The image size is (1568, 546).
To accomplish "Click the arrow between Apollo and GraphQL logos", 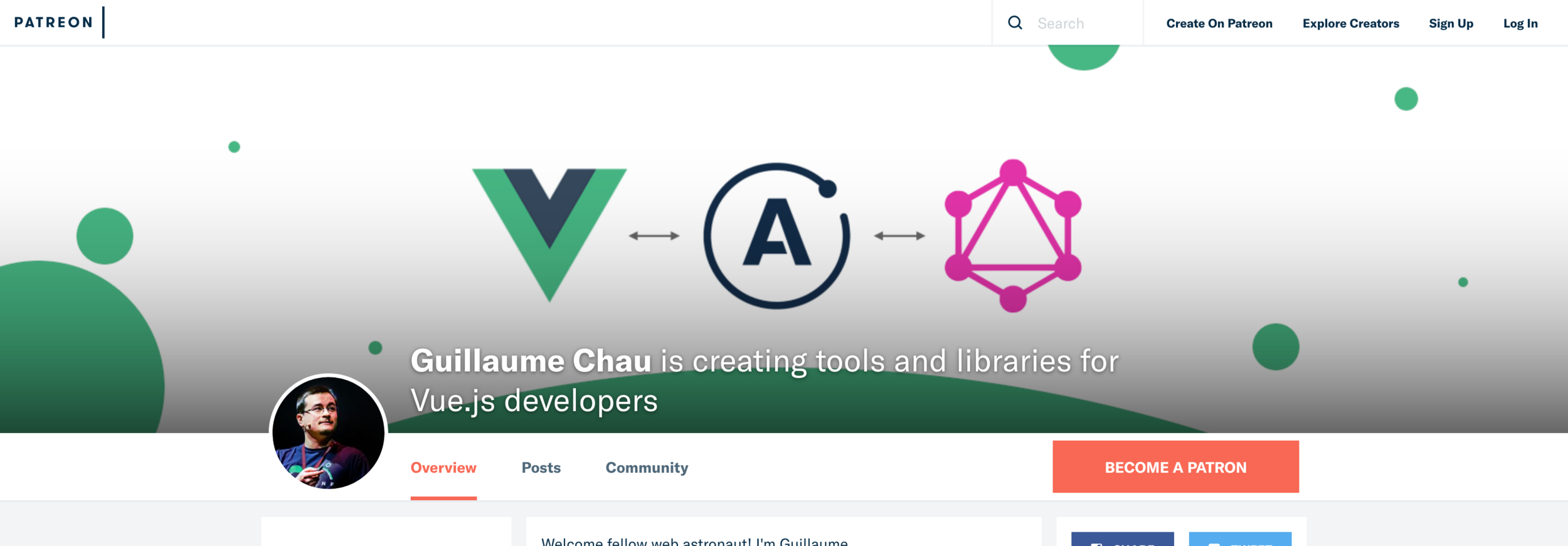I will click(899, 236).
